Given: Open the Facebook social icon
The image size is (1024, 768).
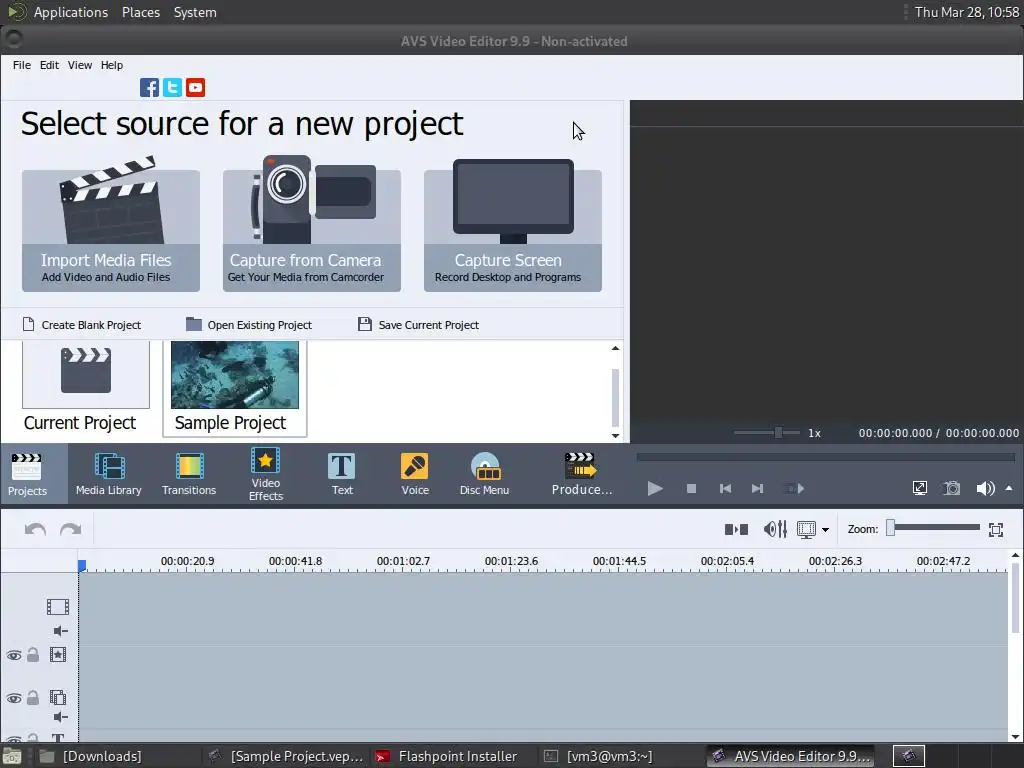Looking at the screenshot, I should pos(149,88).
